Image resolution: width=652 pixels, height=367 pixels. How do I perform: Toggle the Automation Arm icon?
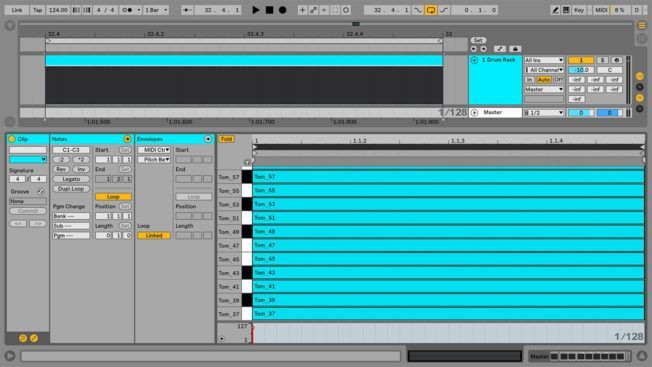click(314, 10)
